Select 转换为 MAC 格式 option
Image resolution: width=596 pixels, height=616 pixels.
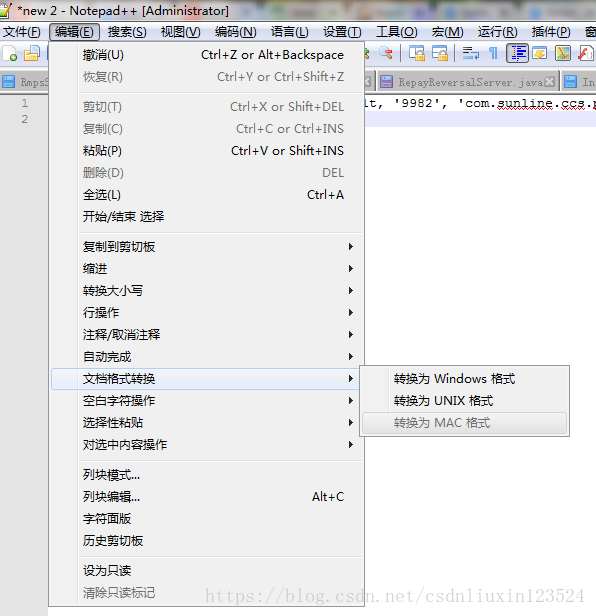coord(464,423)
